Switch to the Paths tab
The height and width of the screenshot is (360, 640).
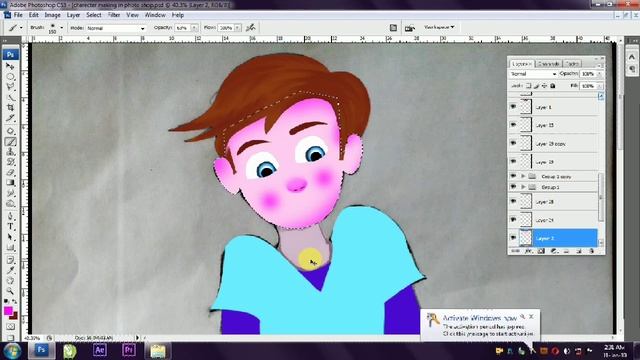[x=572, y=64]
